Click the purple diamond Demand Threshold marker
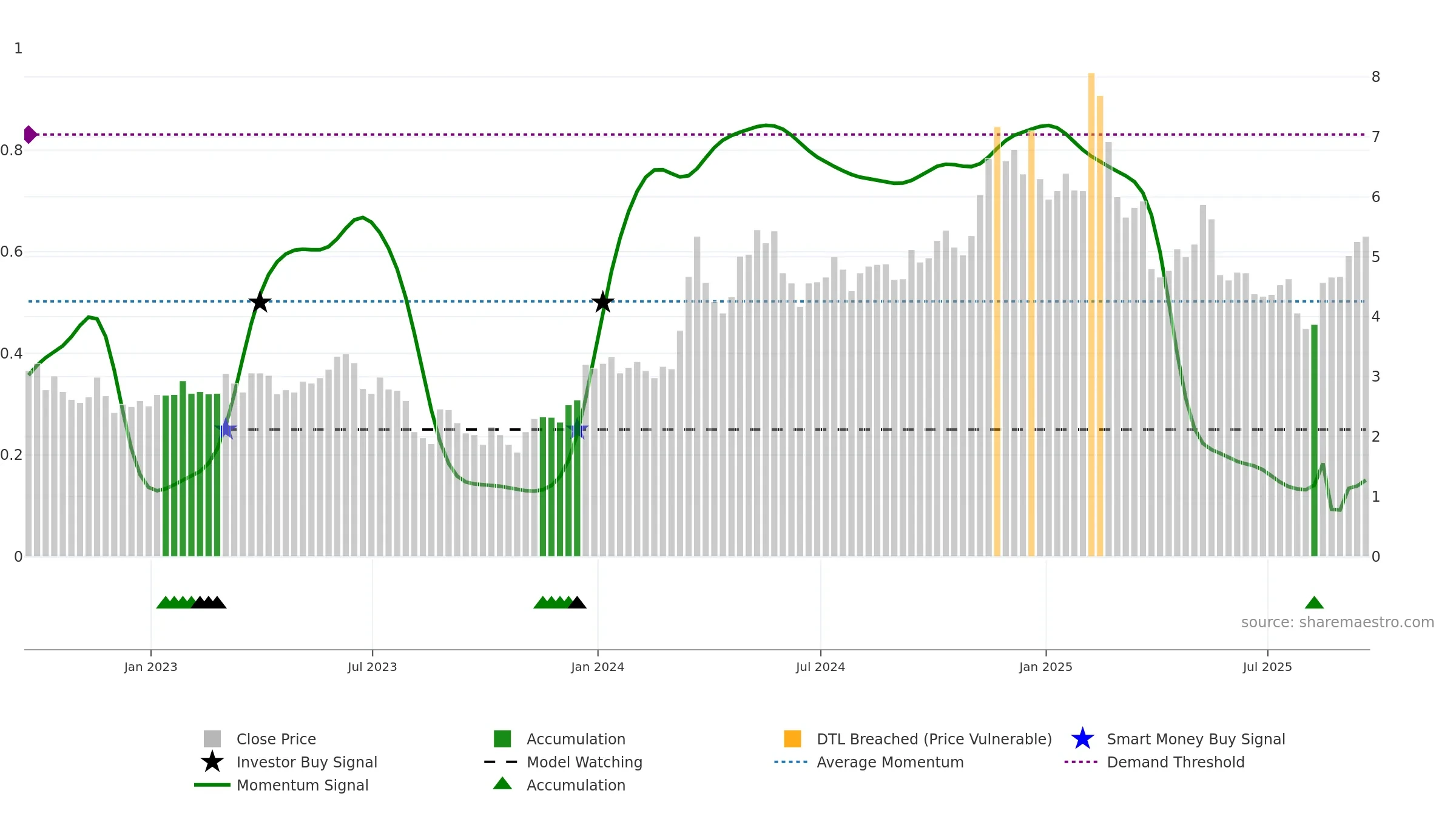 pyautogui.click(x=30, y=135)
